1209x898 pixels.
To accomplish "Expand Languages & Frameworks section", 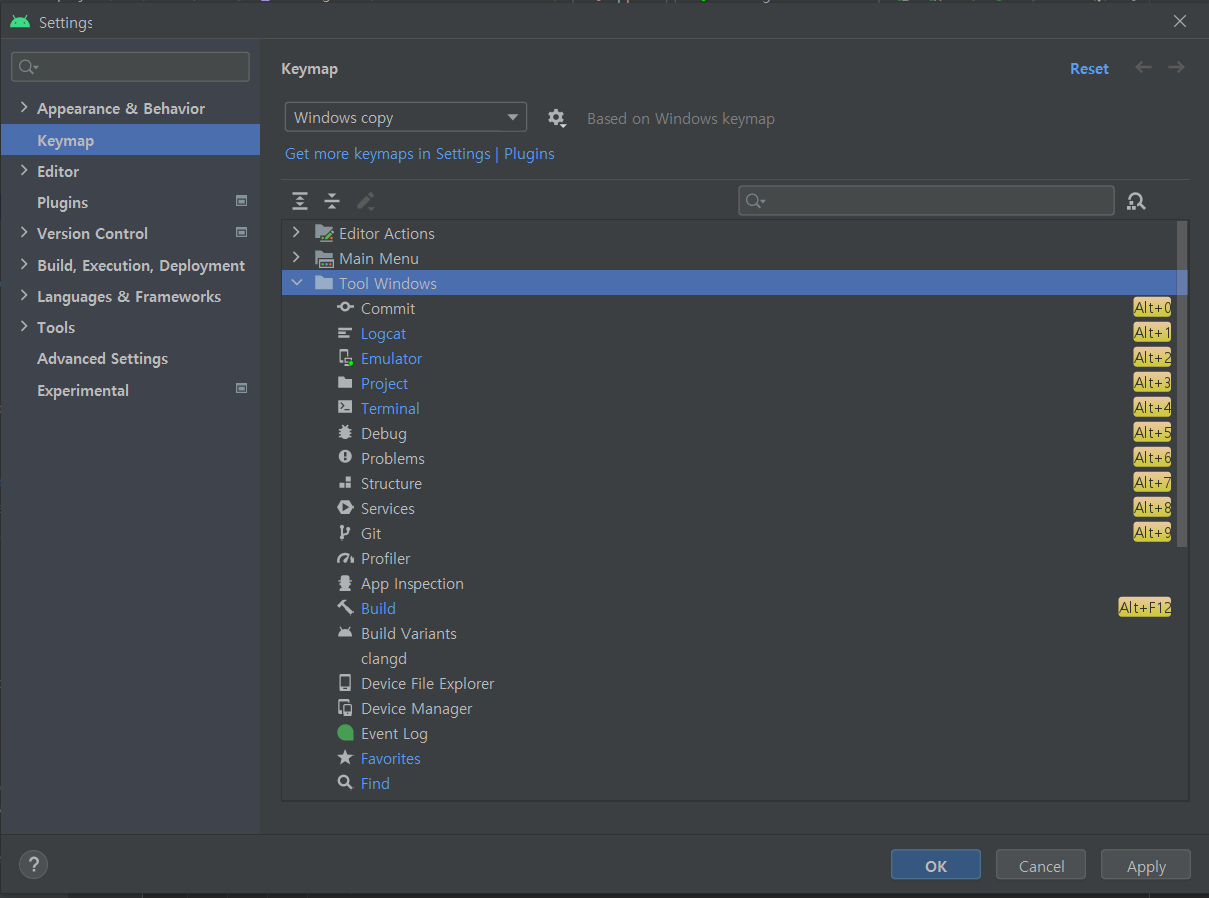I will pyautogui.click(x=24, y=296).
